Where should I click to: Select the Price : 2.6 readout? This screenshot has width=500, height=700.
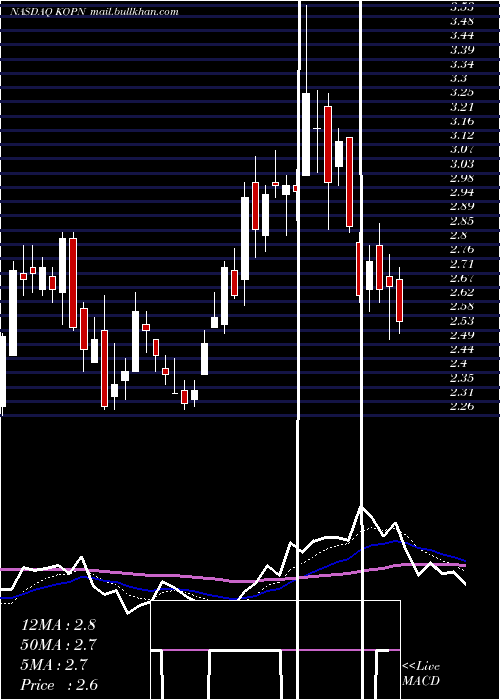pyautogui.click(x=59, y=685)
